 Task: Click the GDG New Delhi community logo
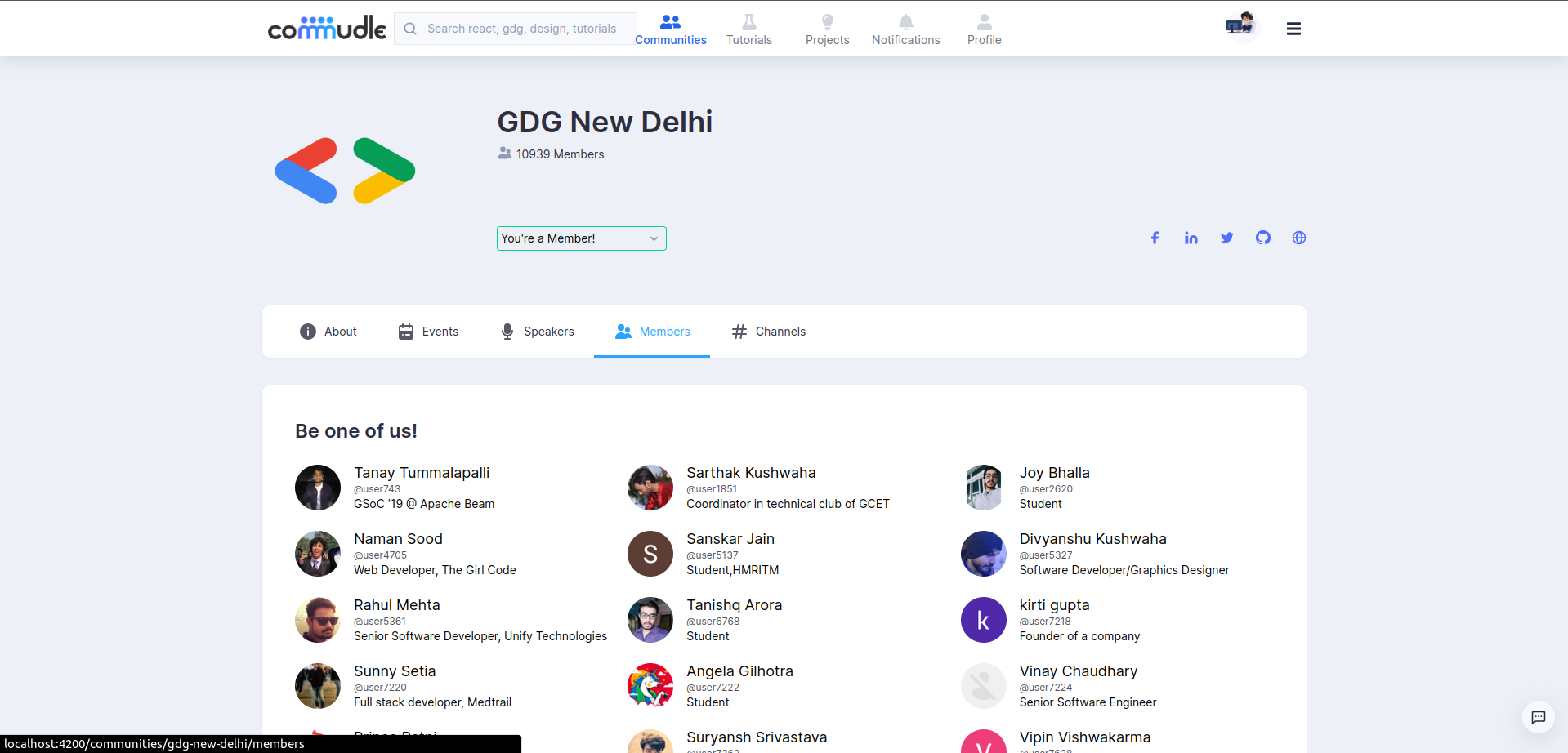(345, 171)
